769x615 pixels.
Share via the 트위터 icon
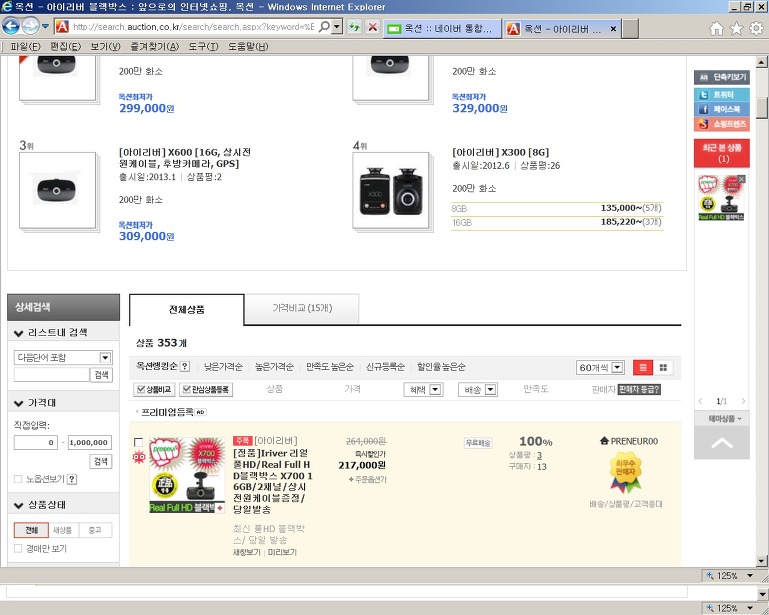pyautogui.click(x=721, y=95)
